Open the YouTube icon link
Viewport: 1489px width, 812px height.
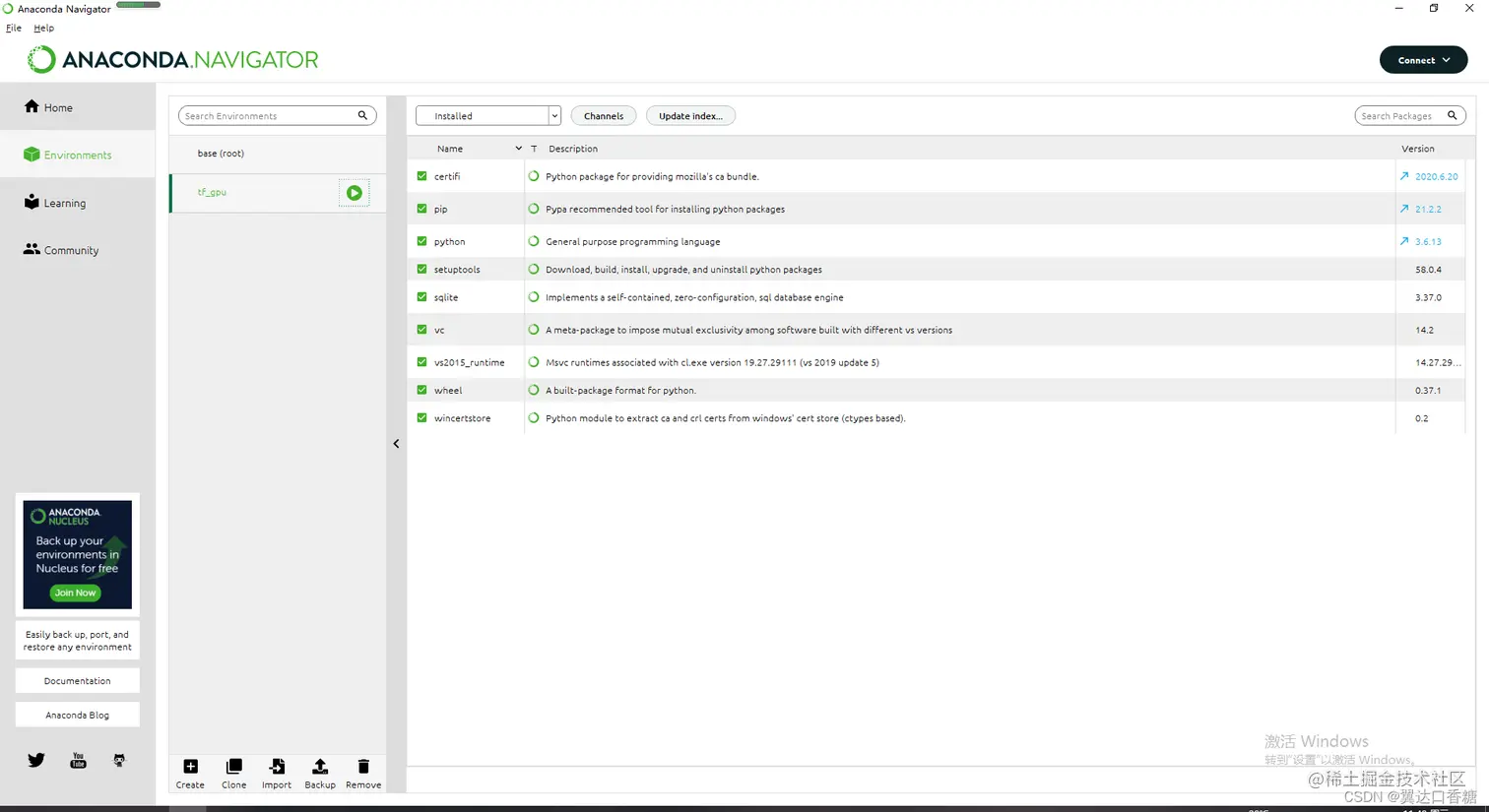pos(78,760)
